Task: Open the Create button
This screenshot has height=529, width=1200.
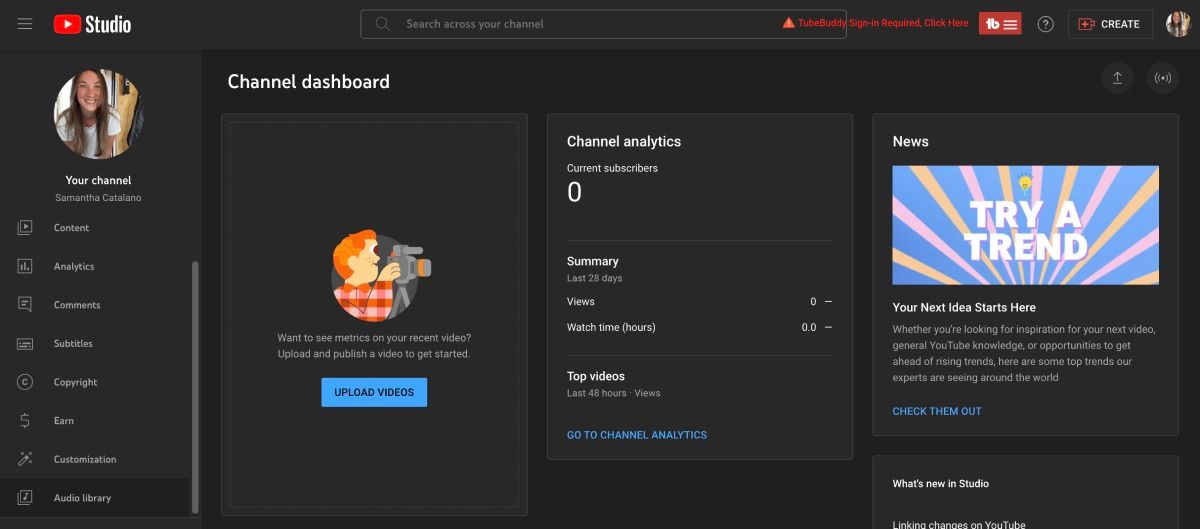Action: click(x=1110, y=24)
